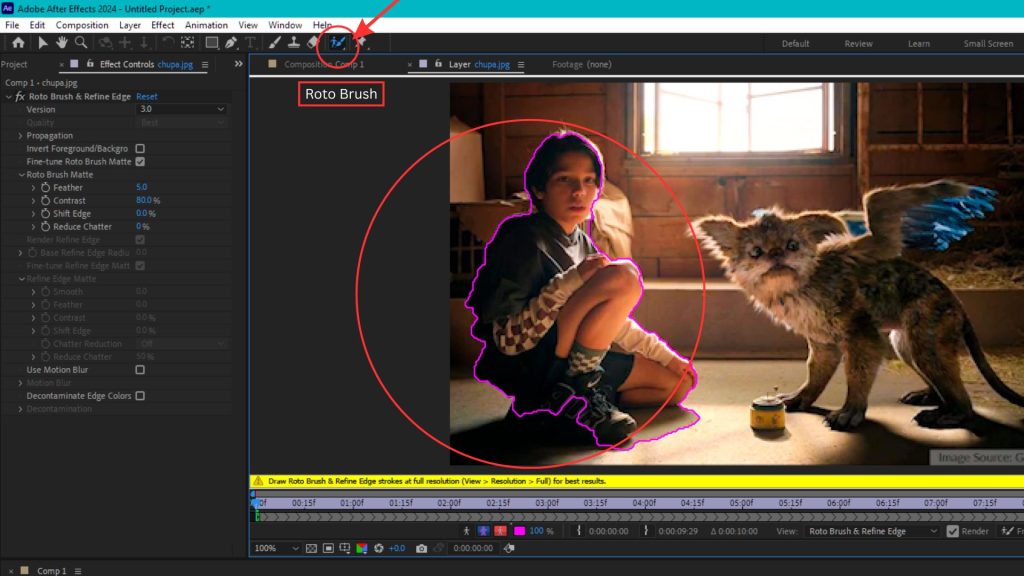Open the Layer panel options menu
The image size is (1024, 576).
(x=521, y=65)
